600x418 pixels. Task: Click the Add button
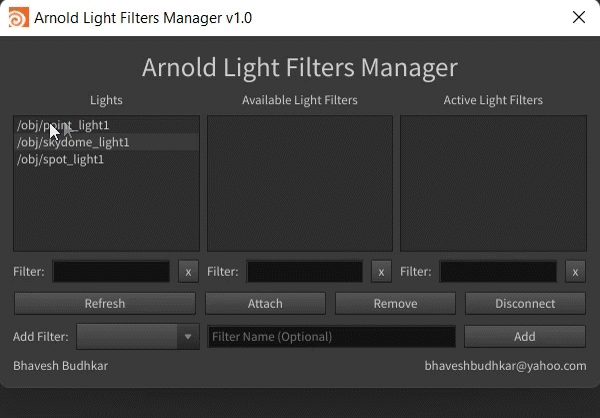pyautogui.click(x=525, y=337)
